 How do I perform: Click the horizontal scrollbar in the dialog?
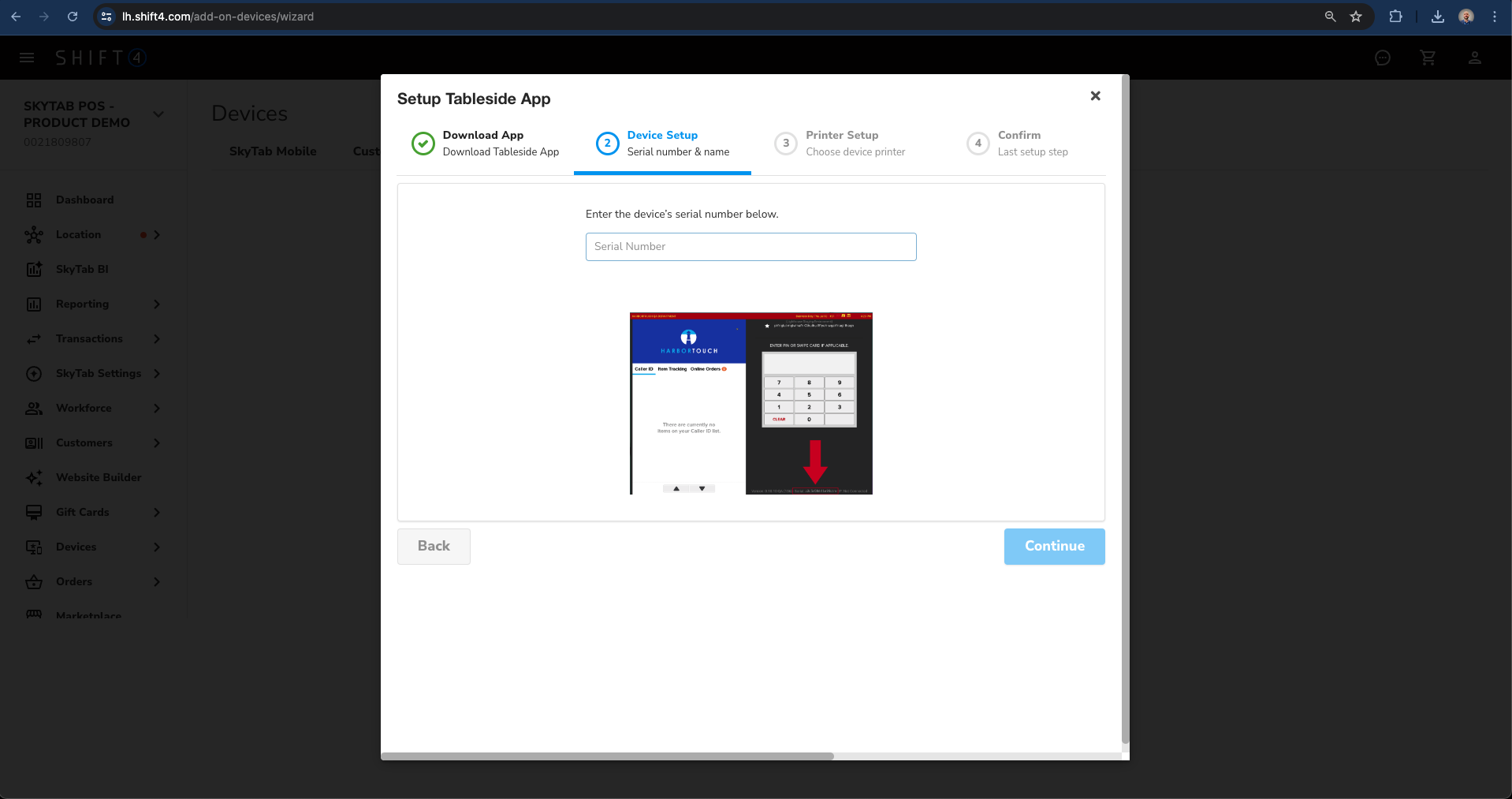607,756
